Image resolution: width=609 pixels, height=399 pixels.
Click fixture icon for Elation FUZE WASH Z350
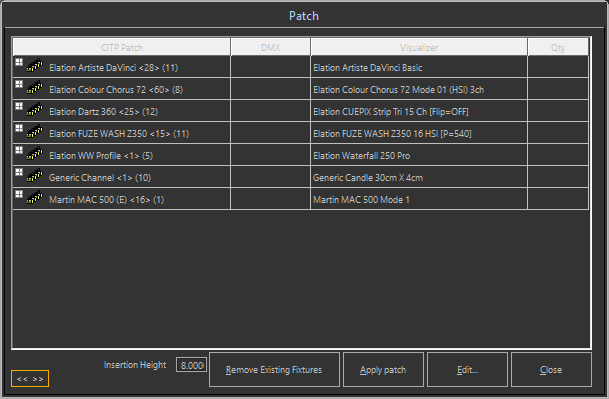pyautogui.click(x=35, y=131)
